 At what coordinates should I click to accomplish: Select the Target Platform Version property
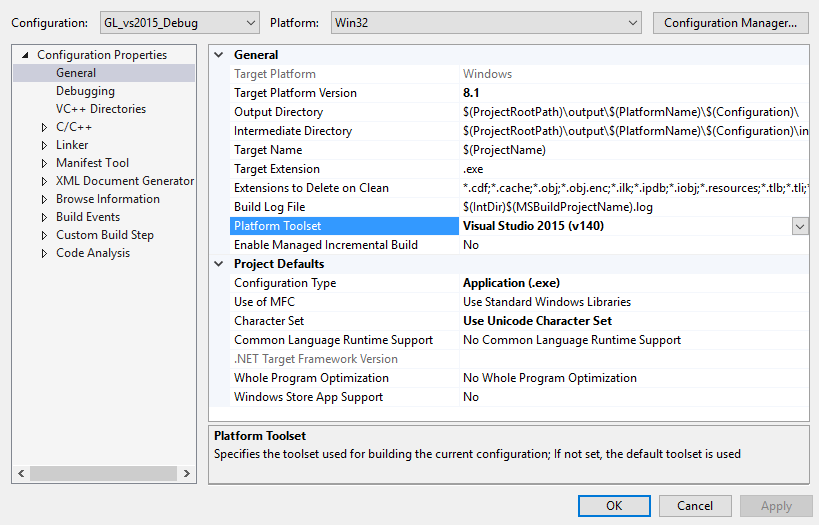pos(295,93)
